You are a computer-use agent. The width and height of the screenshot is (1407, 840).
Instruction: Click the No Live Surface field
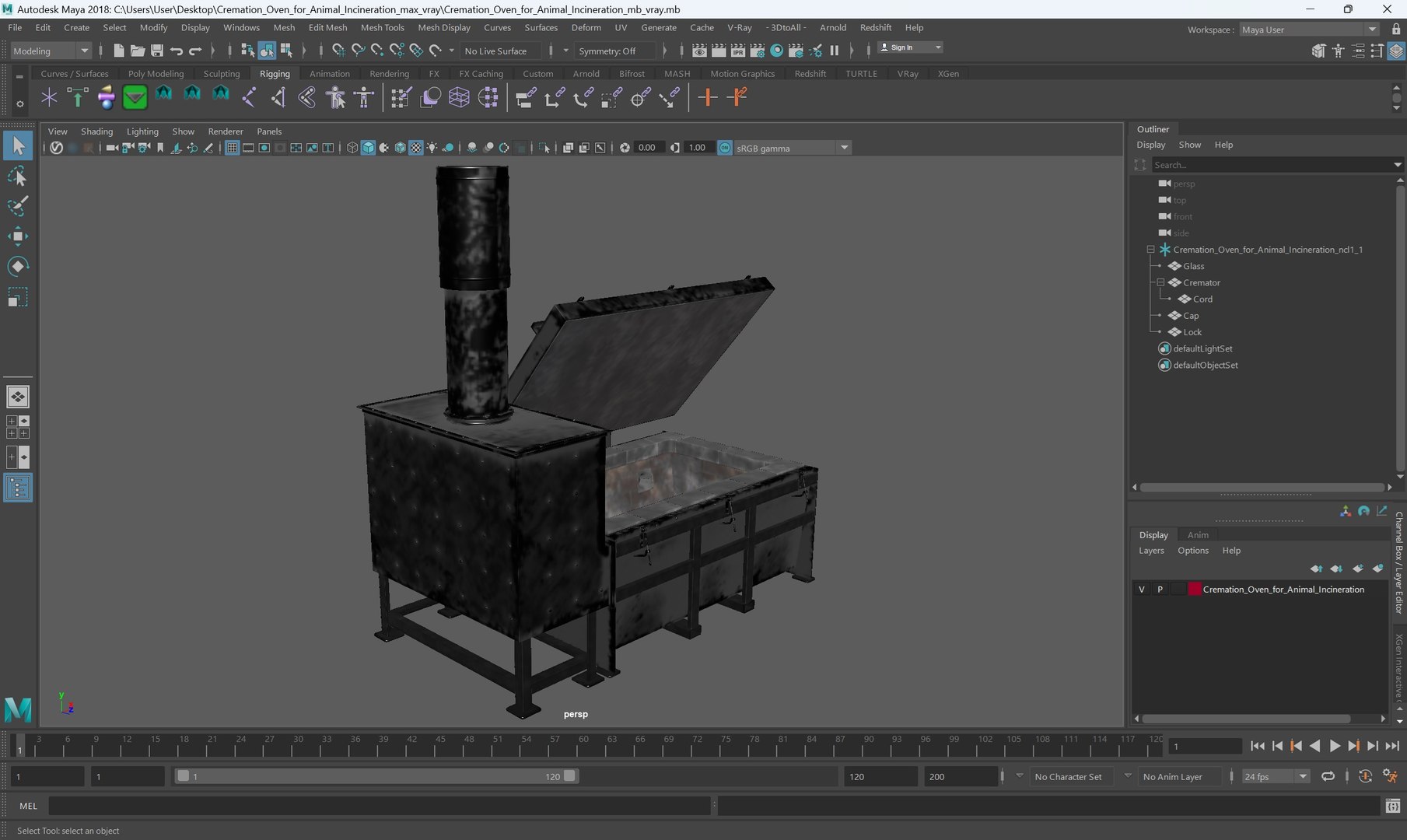500,51
